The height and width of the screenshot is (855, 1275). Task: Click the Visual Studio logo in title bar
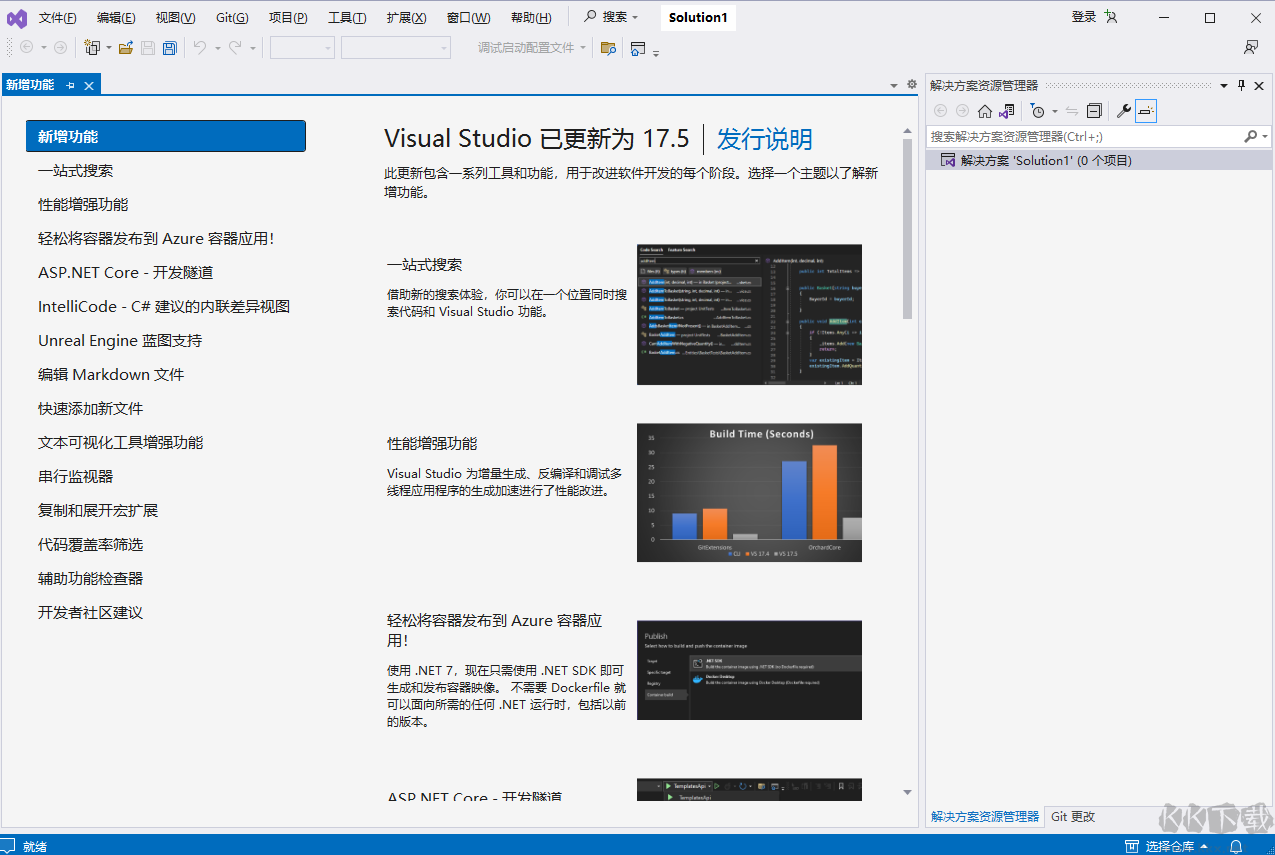coord(16,17)
